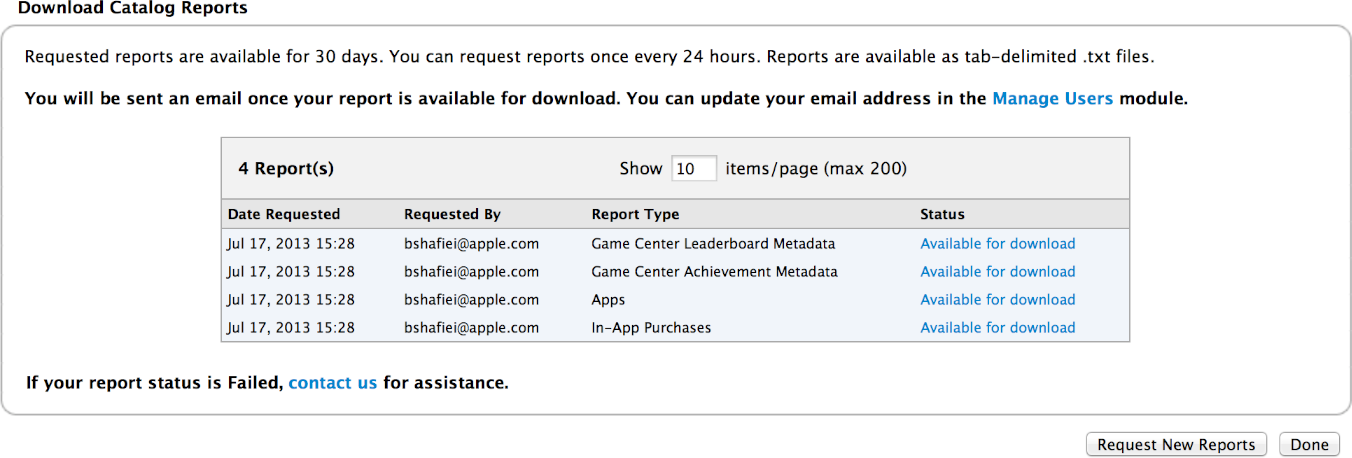Screen dimensions: 1352x458
Task: Click the contact us link
Action: pyautogui.click(x=332, y=382)
